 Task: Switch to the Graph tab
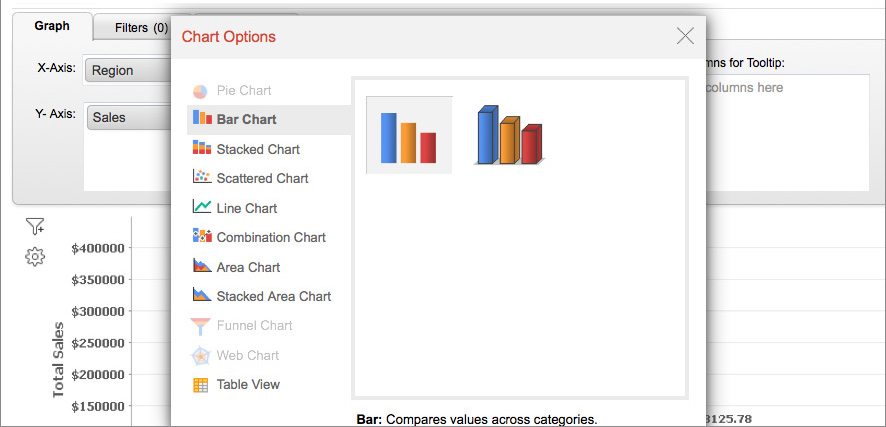(52, 27)
